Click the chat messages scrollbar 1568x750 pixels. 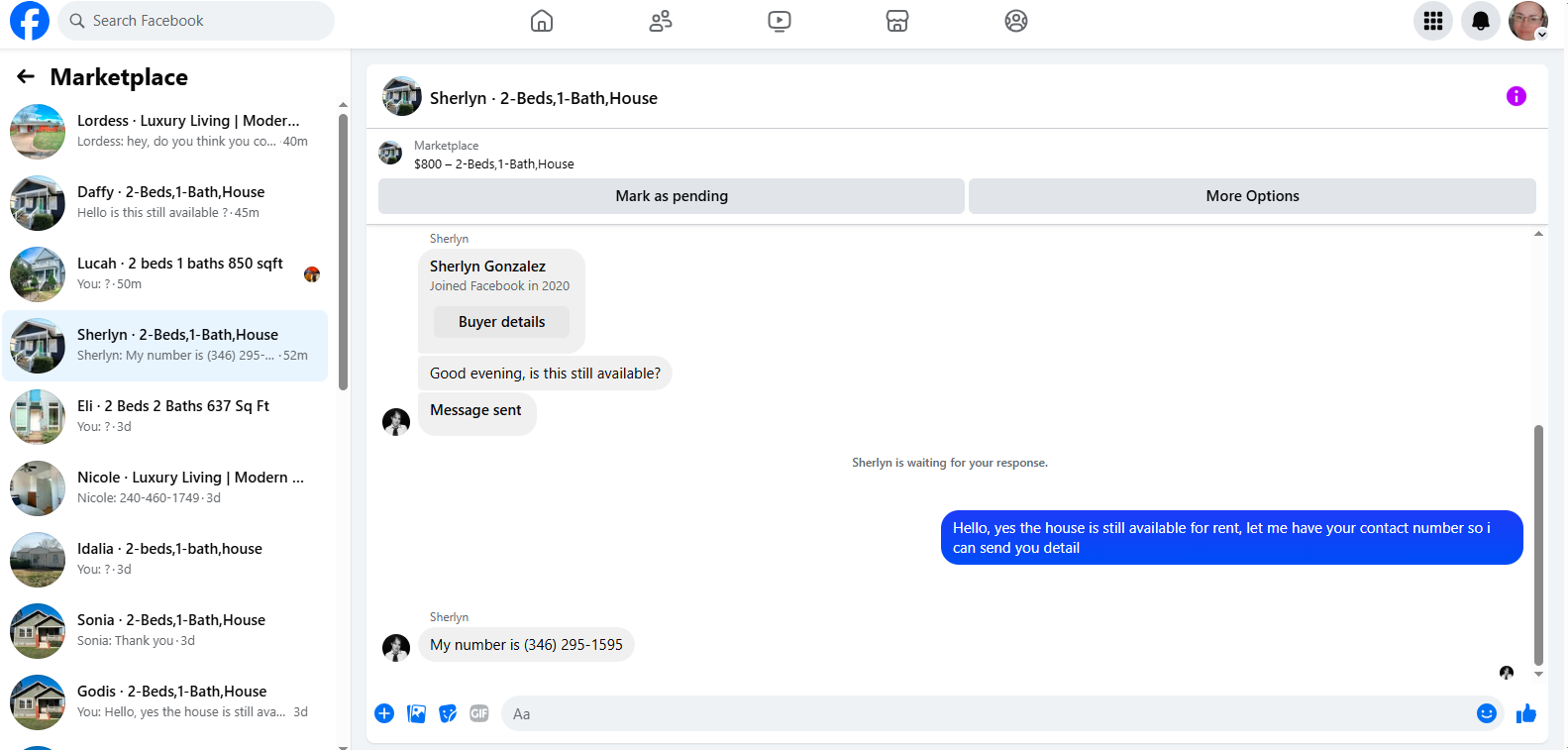tap(1538, 545)
